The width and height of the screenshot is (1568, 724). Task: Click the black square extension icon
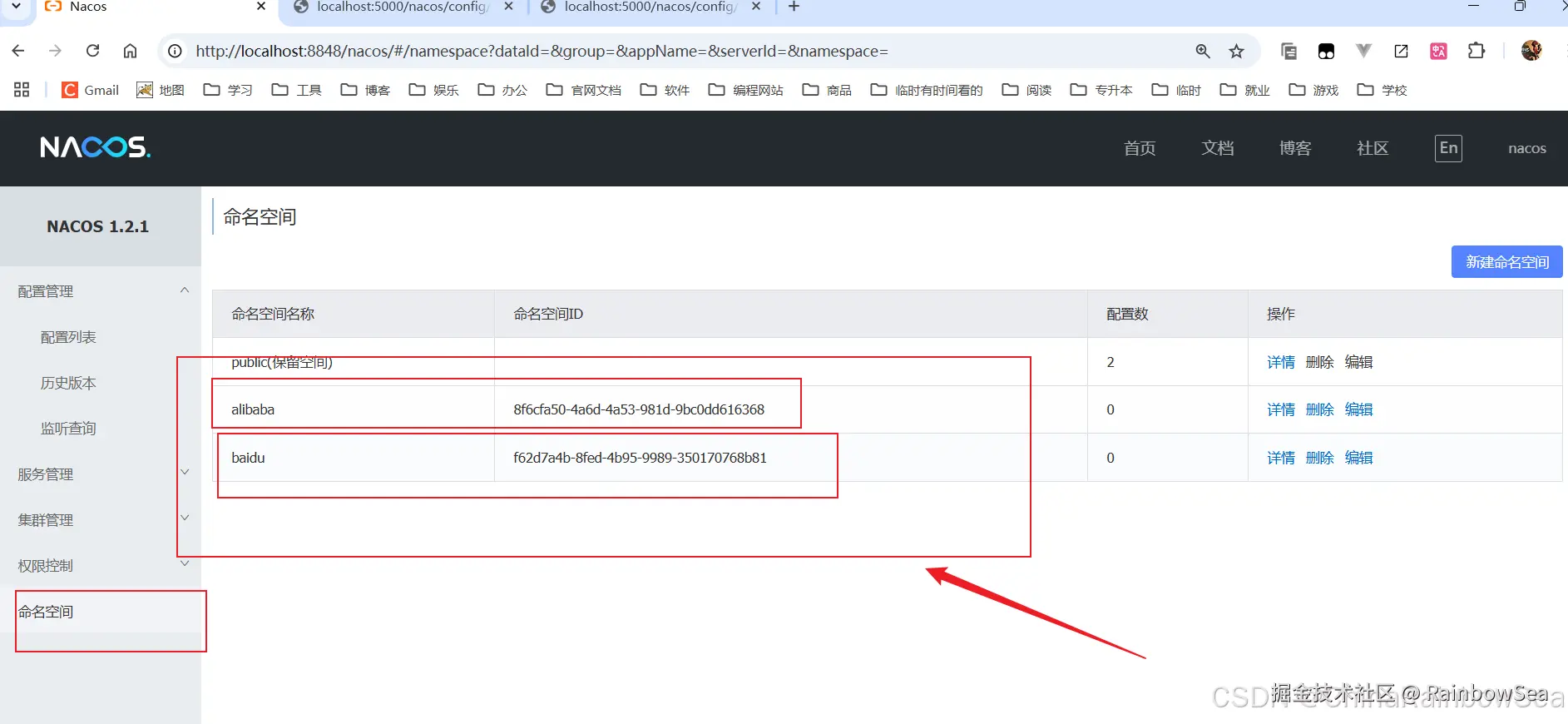[1326, 51]
